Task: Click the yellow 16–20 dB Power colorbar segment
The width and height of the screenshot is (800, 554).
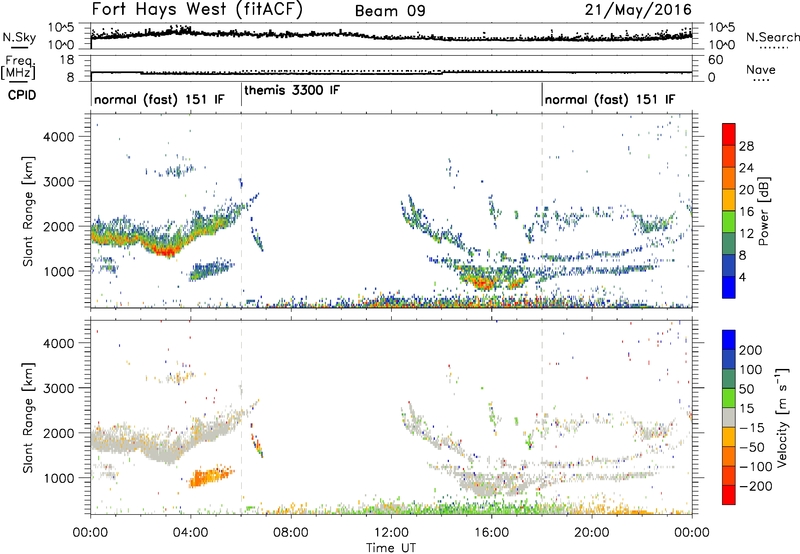Action: [729, 200]
